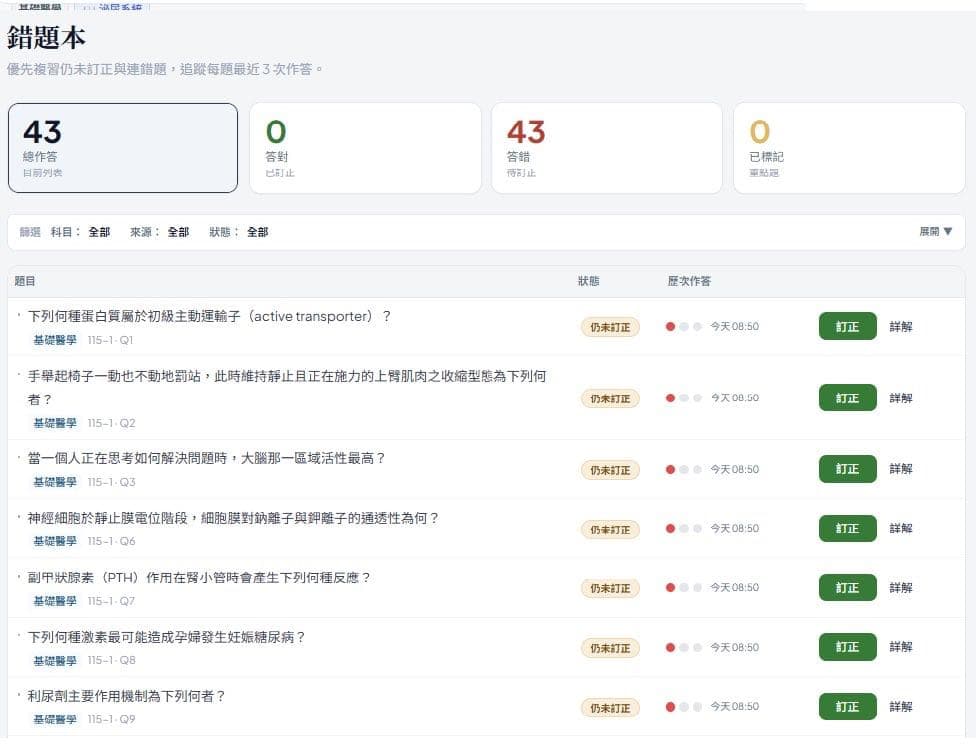This screenshot has width=977, height=744.
Task: Click the 題目 column header
Action: click(x=25, y=282)
